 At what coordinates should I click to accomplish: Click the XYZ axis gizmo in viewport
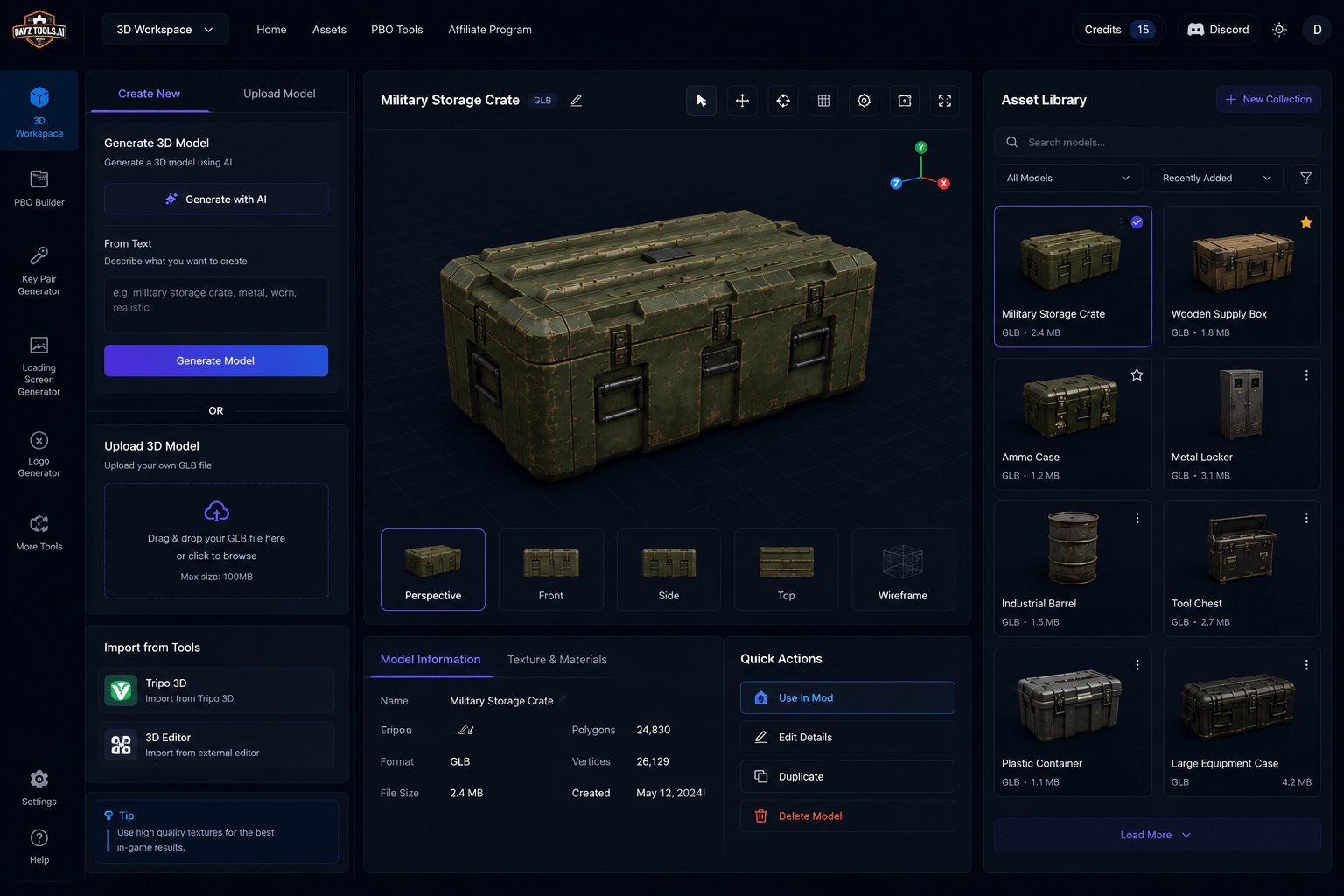tap(920, 166)
